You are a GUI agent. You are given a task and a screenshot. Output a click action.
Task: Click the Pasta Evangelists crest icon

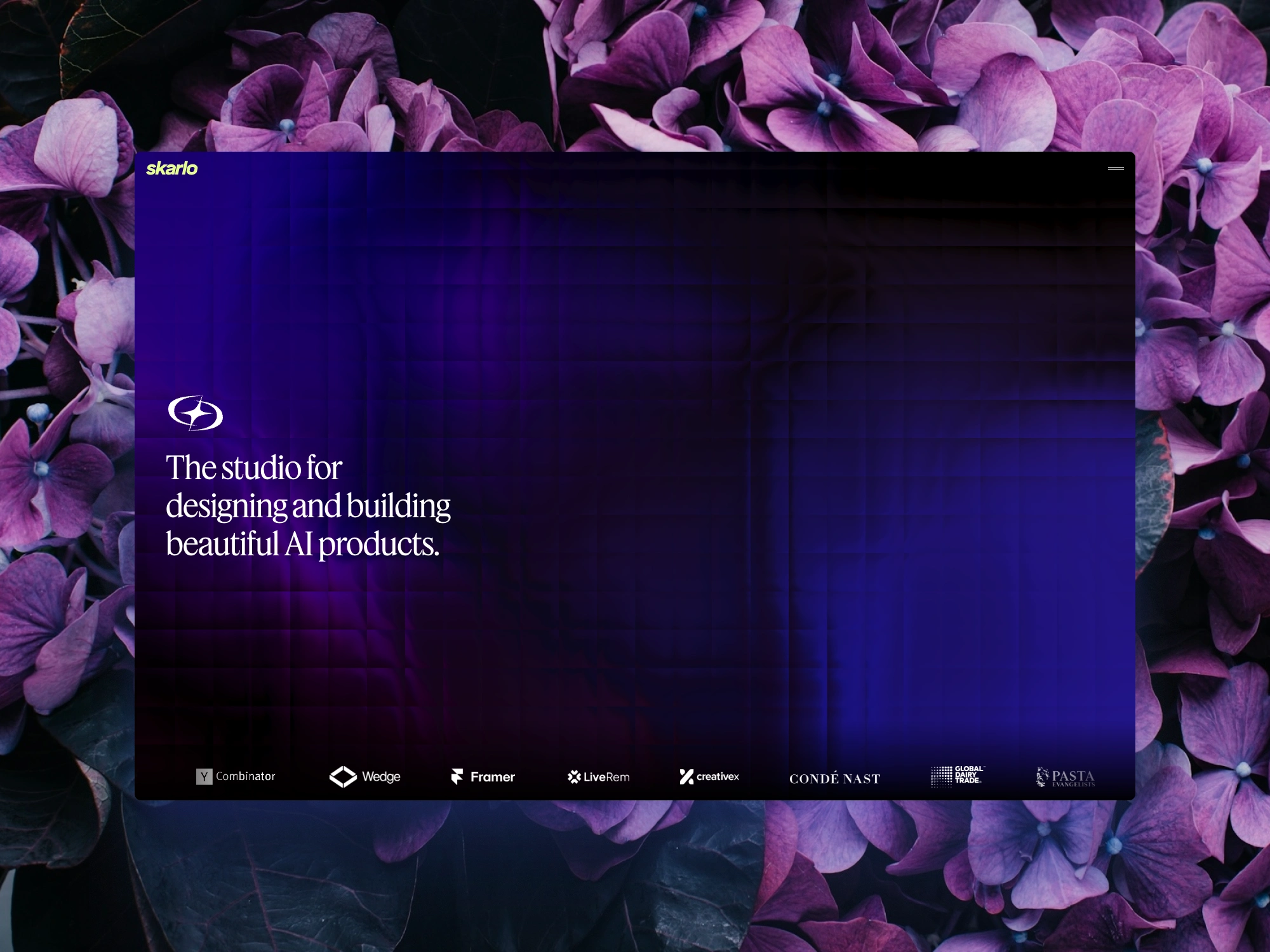(x=1042, y=777)
